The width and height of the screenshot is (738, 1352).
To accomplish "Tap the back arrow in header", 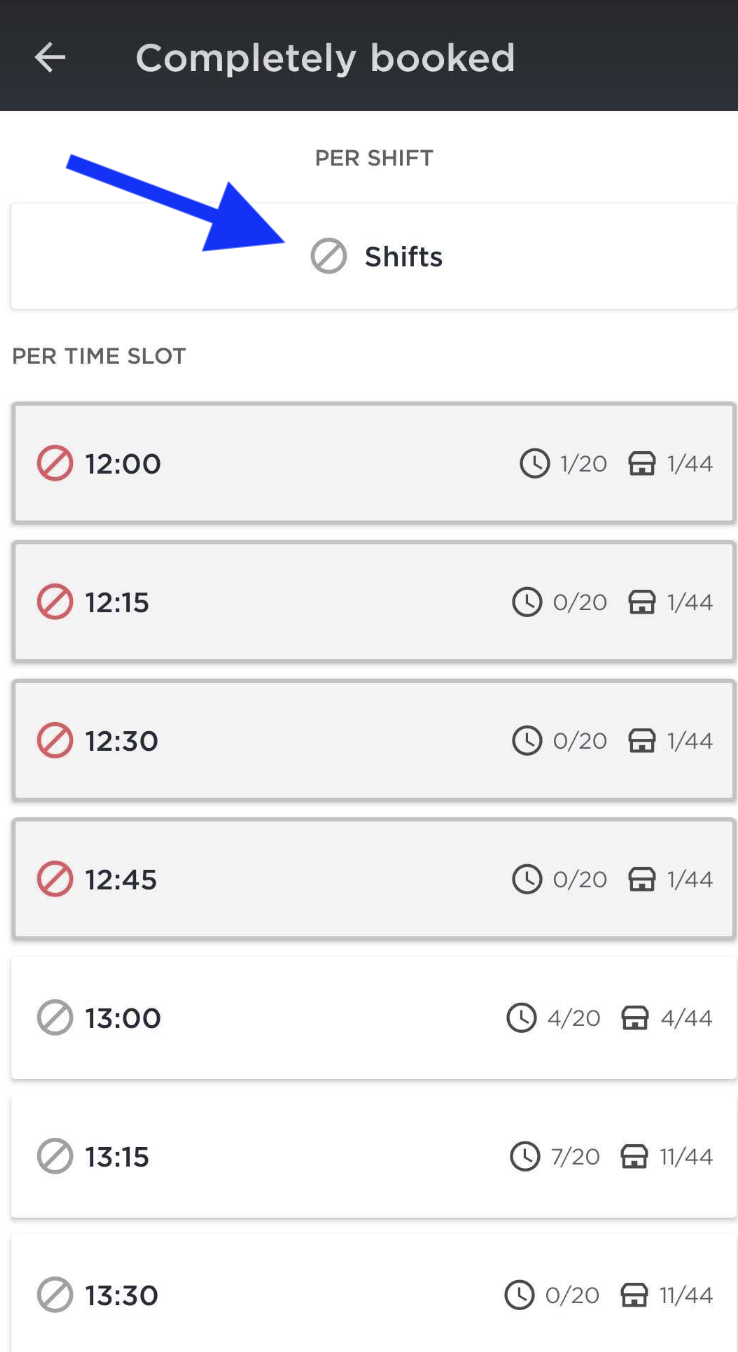I will 50,58.
